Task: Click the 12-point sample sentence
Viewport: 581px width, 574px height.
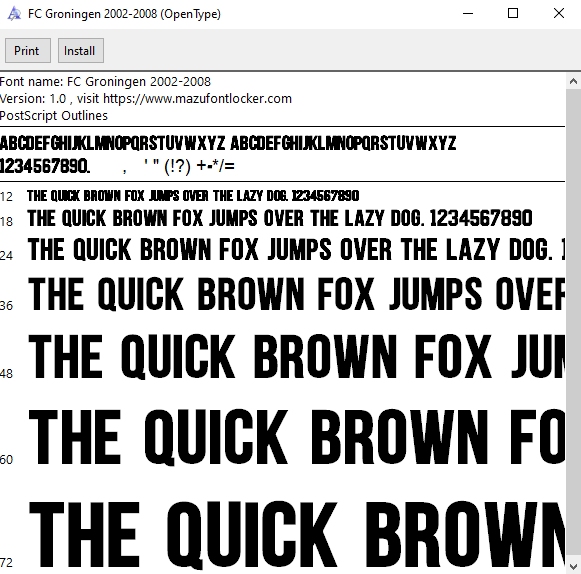Action: point(193,196)
